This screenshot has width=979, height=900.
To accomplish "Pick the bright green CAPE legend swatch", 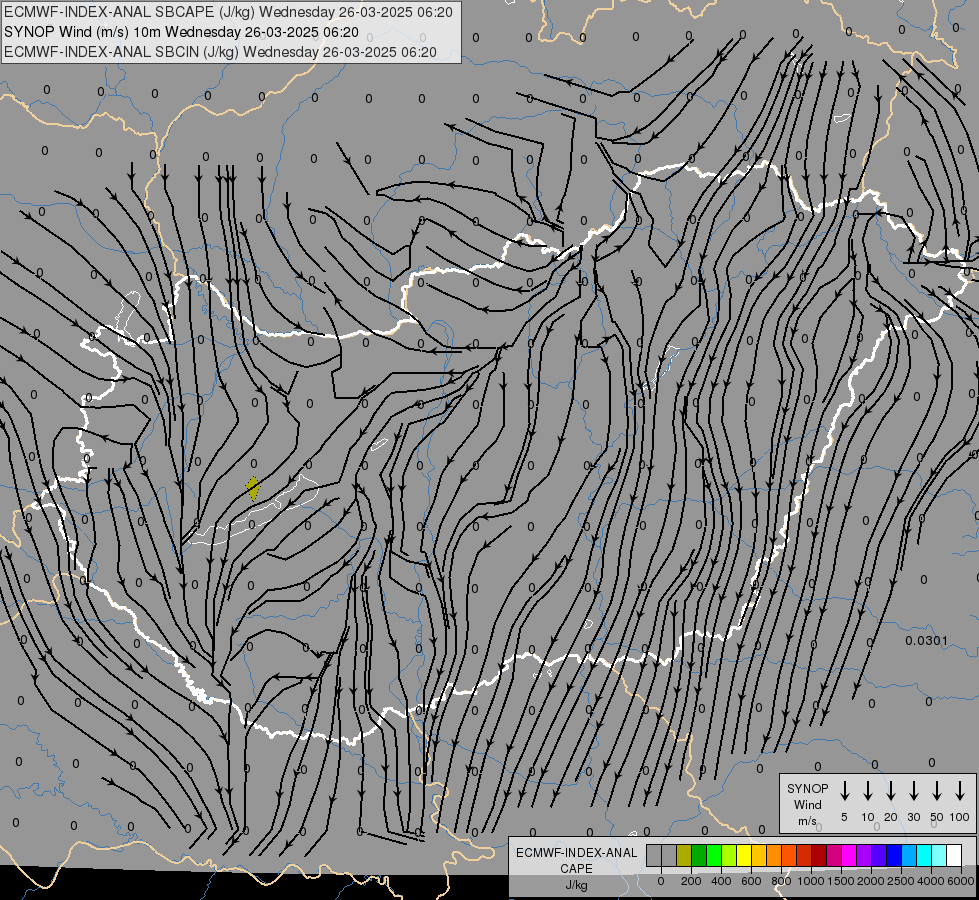I will 714,856.
